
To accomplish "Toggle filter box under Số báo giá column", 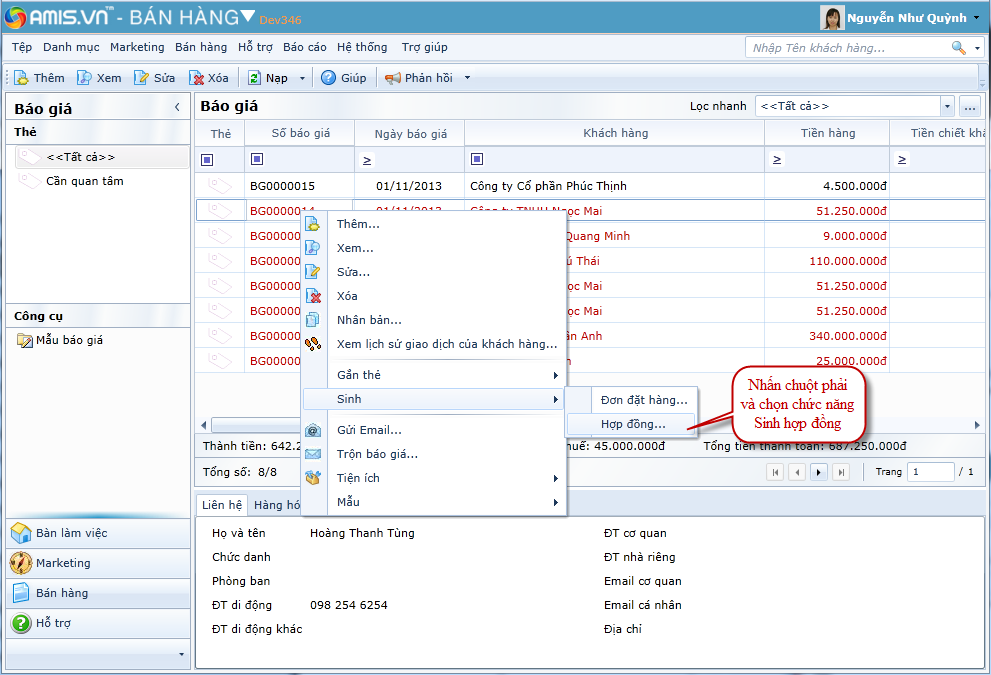I will point(257,159).
